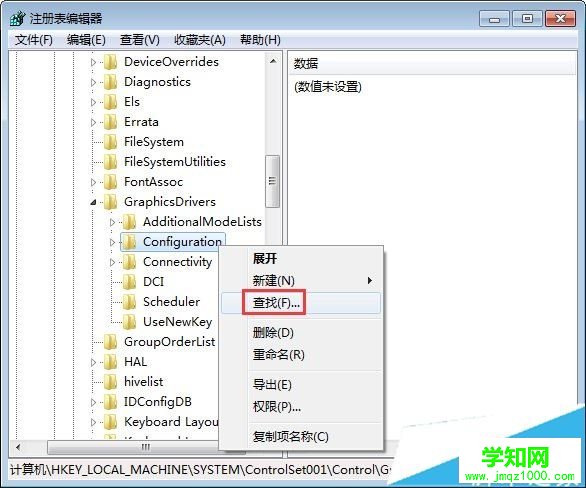Expand the DeviceOverrides key

93,62
